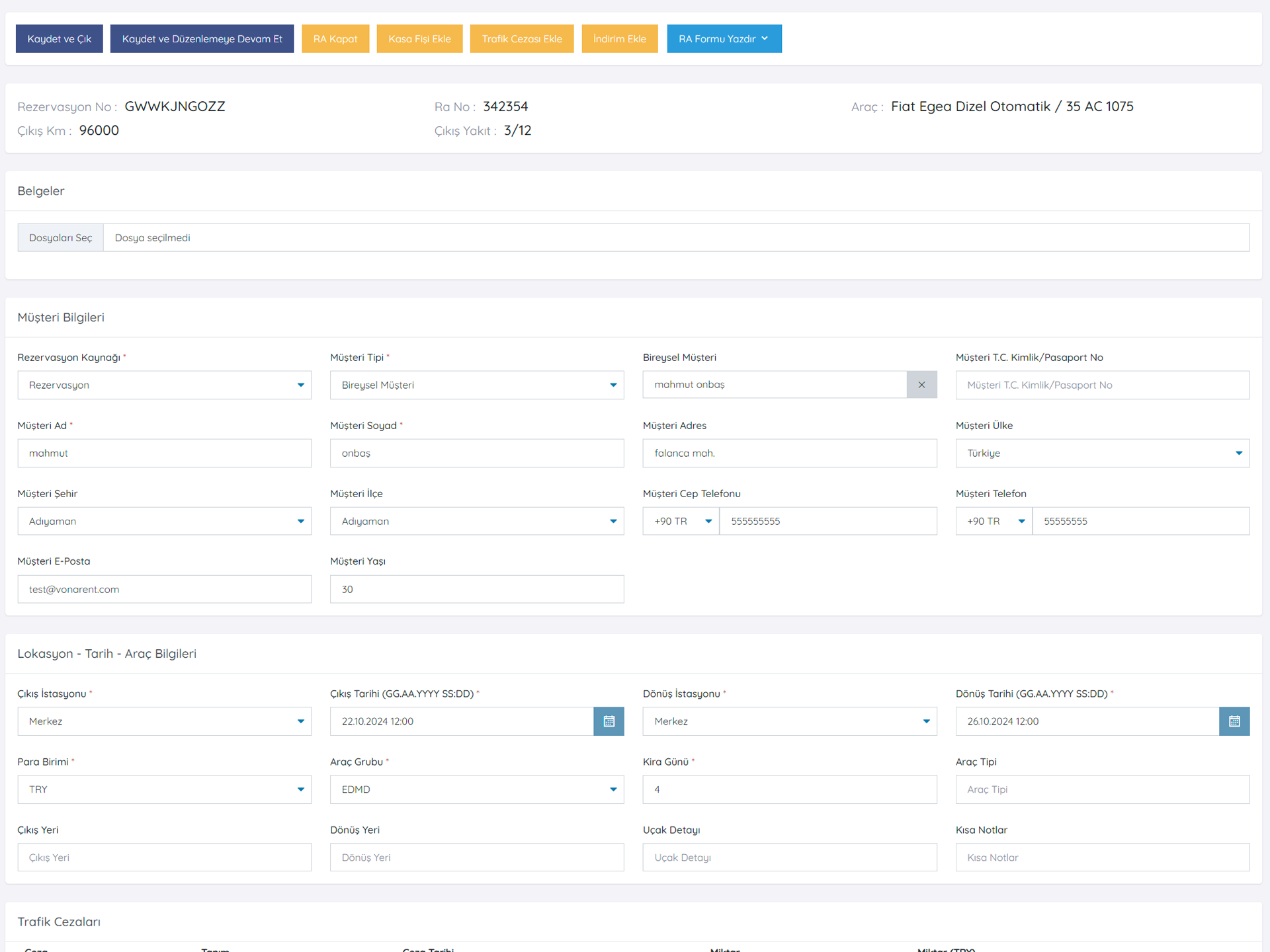Click the Trafik Cezası Ekle button
Screen dimensions: 1270x952
[522, 39]
